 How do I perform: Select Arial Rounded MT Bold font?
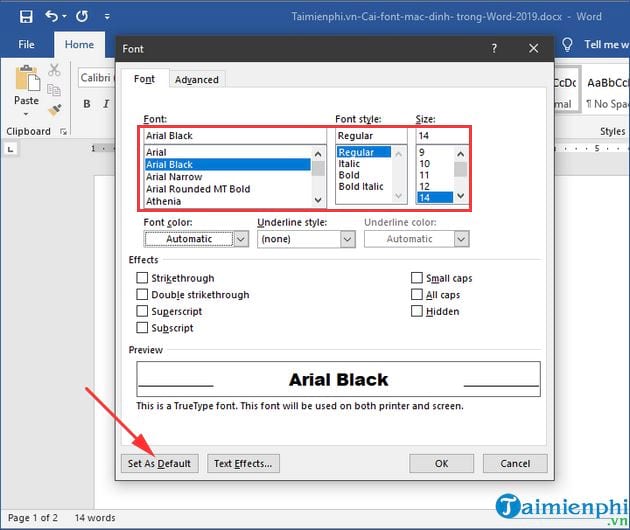tap(227, 189)
